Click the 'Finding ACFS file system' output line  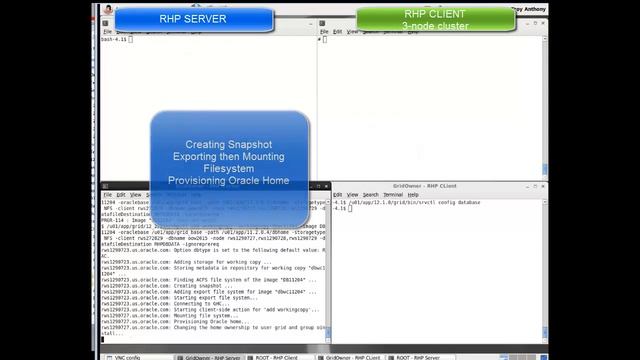coord(209,280)
